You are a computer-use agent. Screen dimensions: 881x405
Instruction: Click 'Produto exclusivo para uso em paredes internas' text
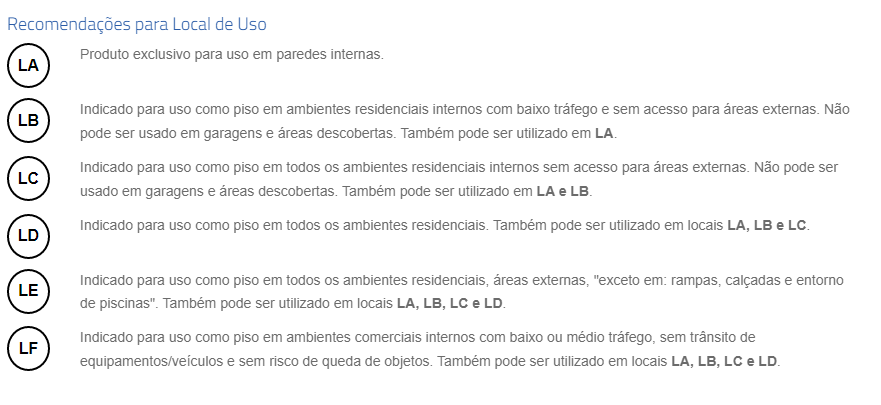pos(231,54)
